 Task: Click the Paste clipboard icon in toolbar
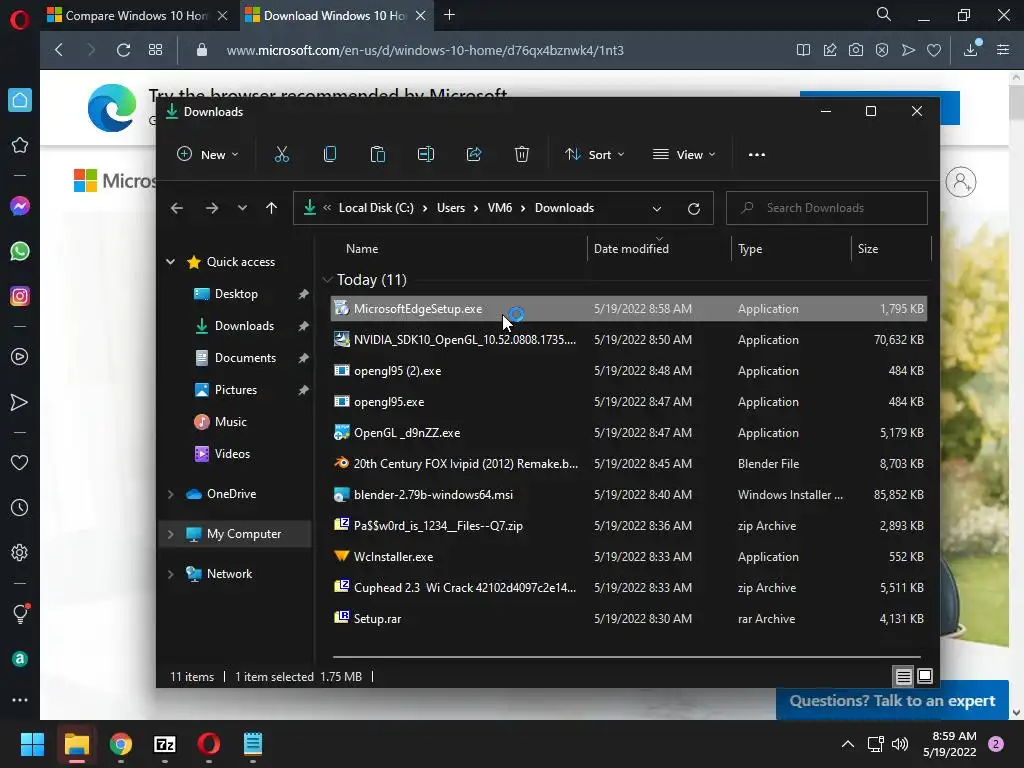click(377, 155)
